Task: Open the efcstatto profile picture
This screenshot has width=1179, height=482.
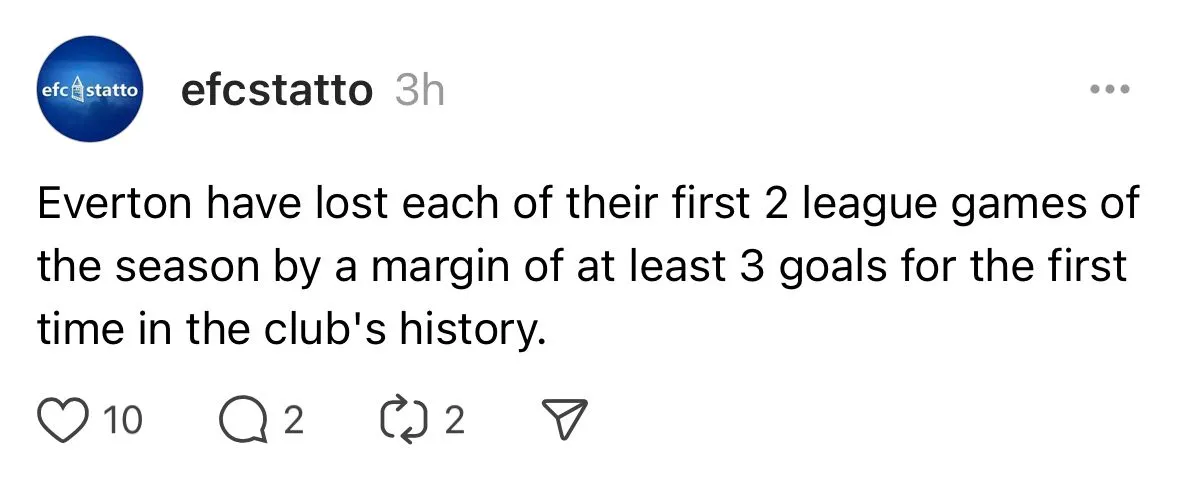Action: (89, 90)
